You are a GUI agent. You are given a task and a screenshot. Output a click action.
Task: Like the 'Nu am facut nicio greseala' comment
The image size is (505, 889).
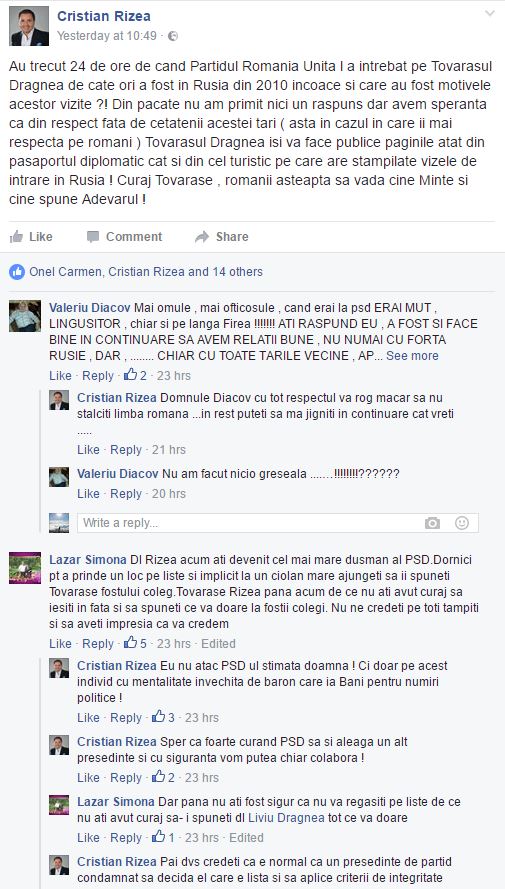click(x=88, y=494)
